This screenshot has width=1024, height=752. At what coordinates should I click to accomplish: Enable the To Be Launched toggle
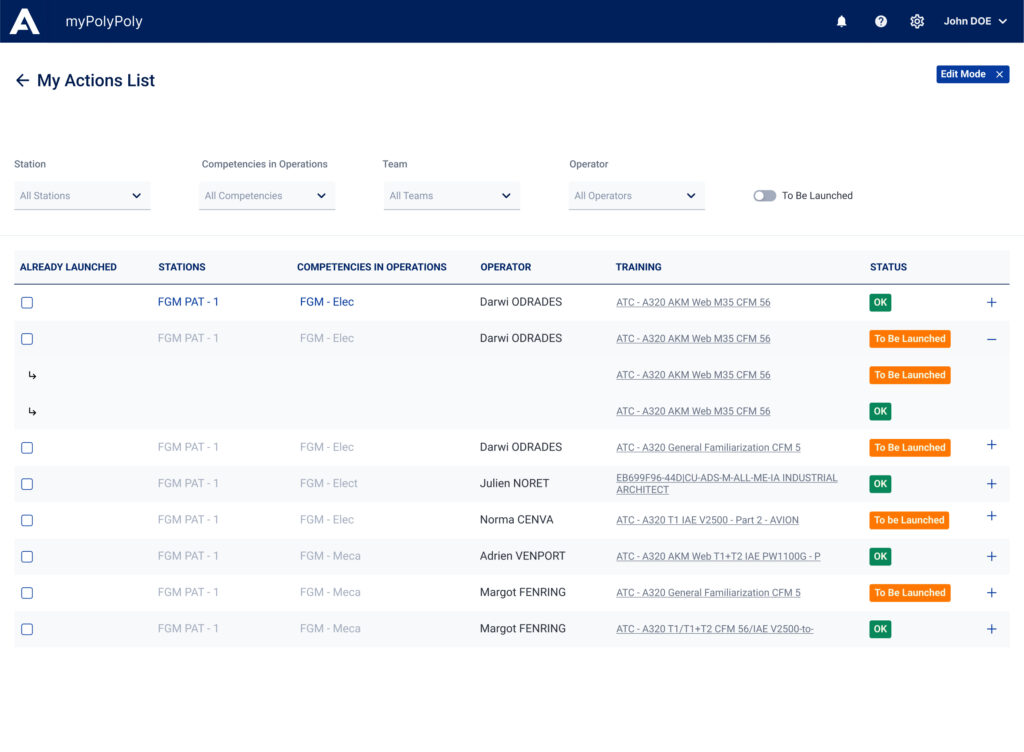[x=765, y=196]
